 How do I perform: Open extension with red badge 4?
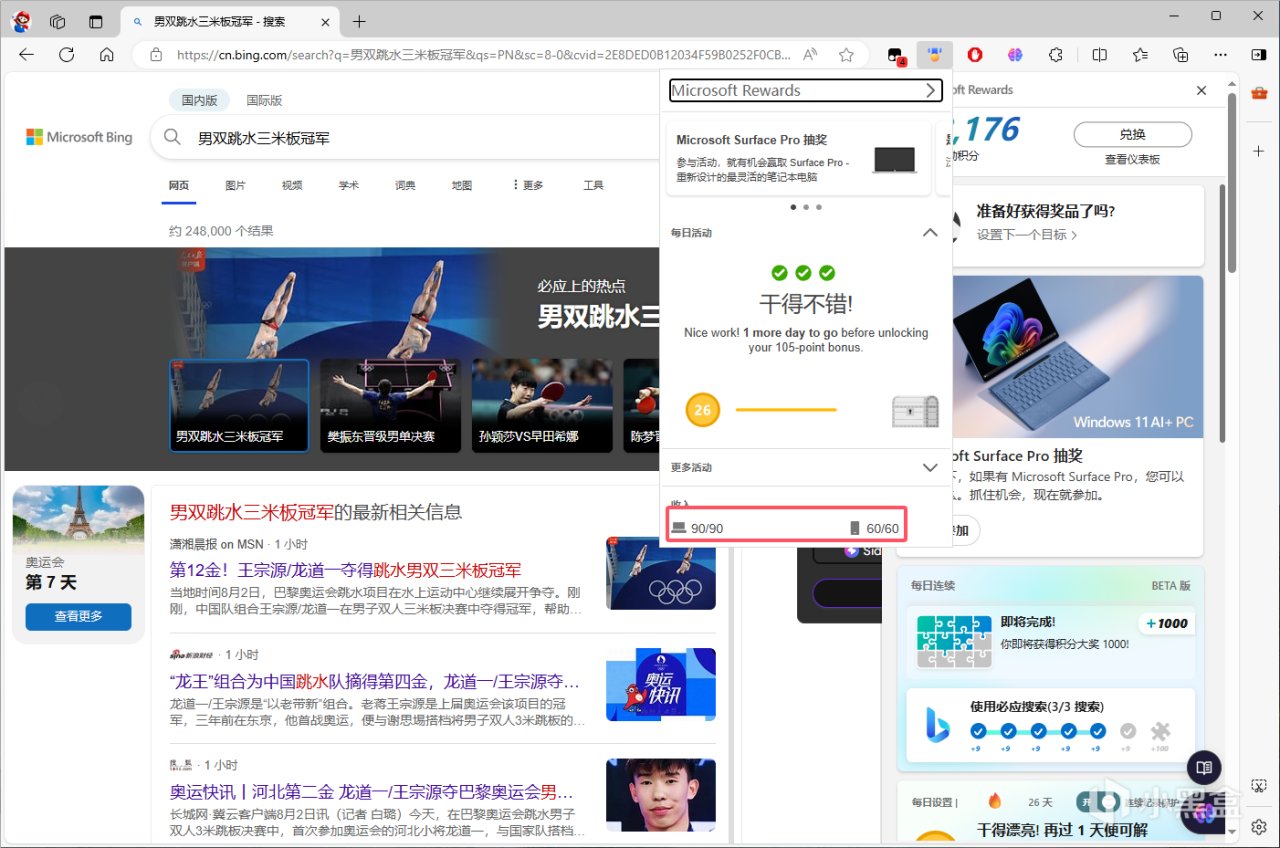pyautogui.click(x=896, y=55)
